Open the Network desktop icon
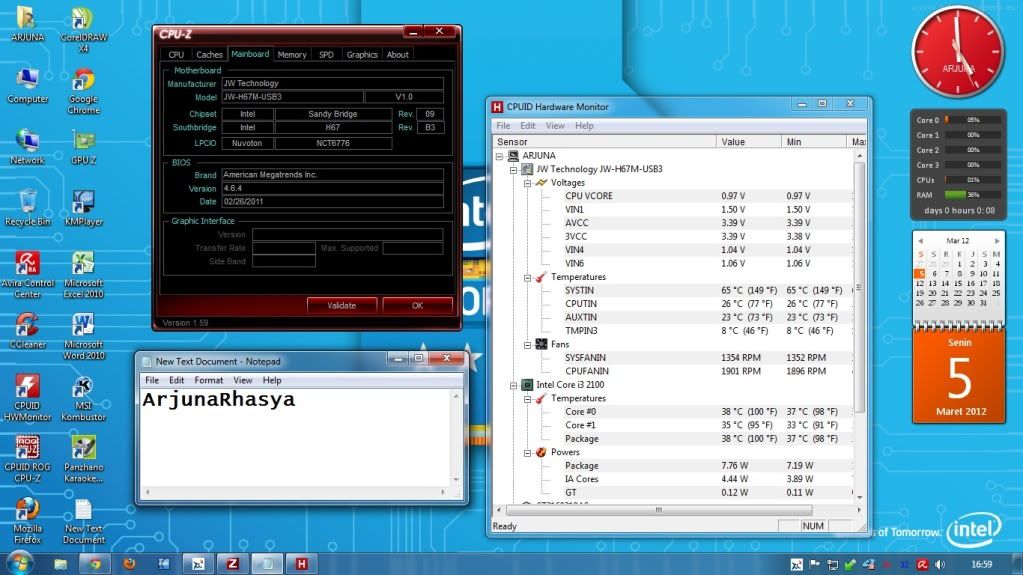This screenshot has width=1023, height=575. click(27, 147)
